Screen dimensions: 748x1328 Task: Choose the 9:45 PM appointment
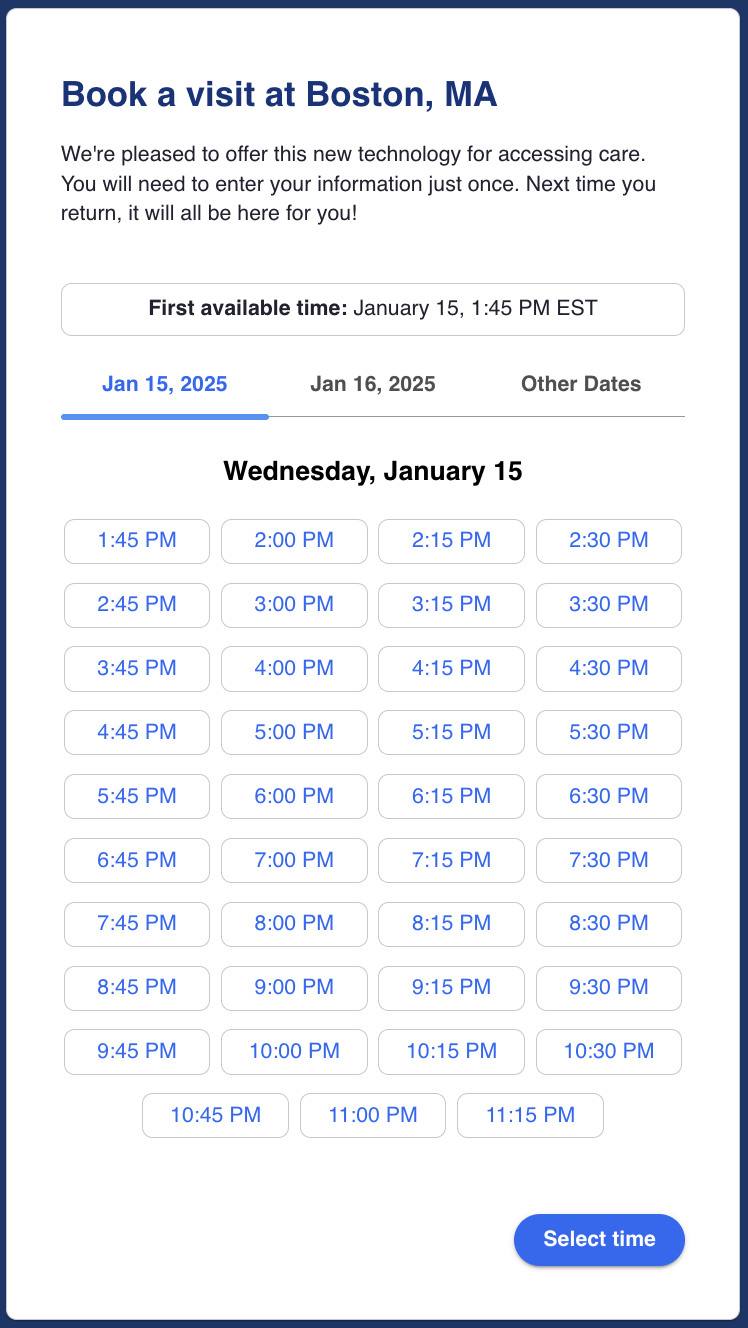pos(137,1052)
